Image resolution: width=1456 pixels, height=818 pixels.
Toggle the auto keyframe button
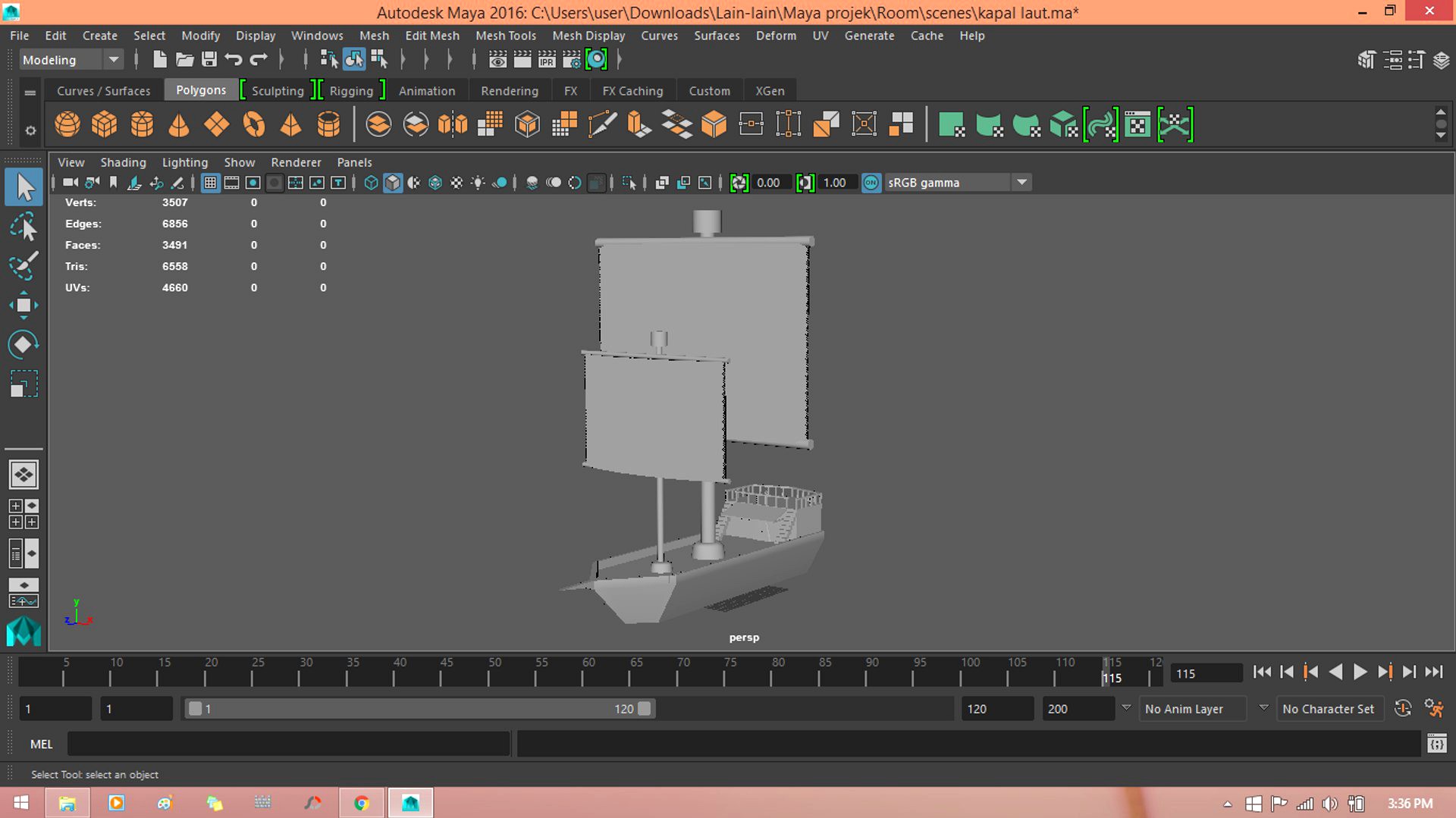click(1403, 709)
